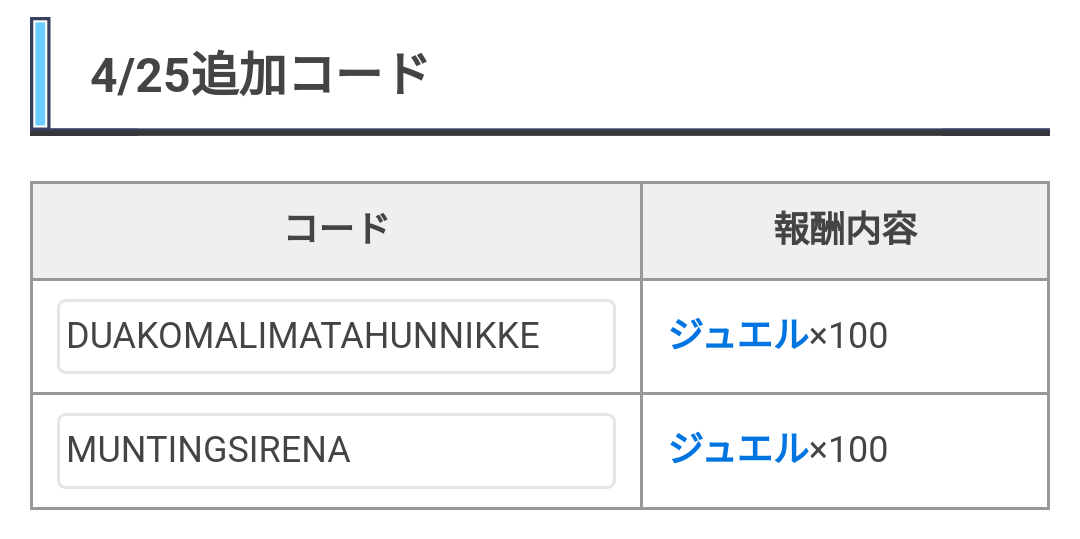This screenshot has width=1080, height=539.
Task: Click the 4/25追加コード section heading
Action: (x=260, y=74)
